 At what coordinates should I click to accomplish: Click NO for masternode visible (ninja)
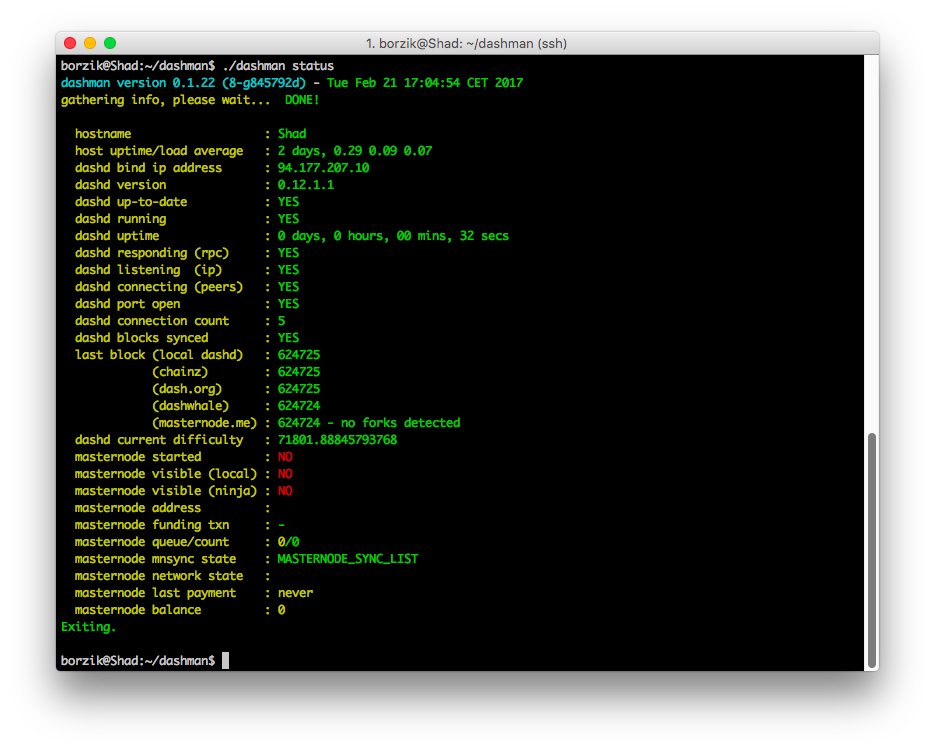click(285, 491)
